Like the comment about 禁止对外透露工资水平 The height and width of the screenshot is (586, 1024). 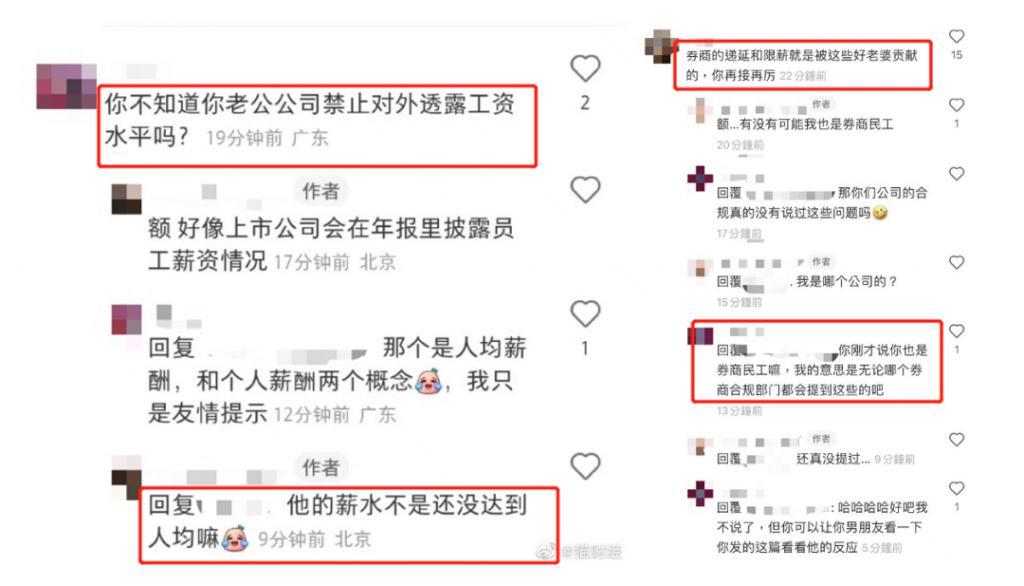(585, 68)
